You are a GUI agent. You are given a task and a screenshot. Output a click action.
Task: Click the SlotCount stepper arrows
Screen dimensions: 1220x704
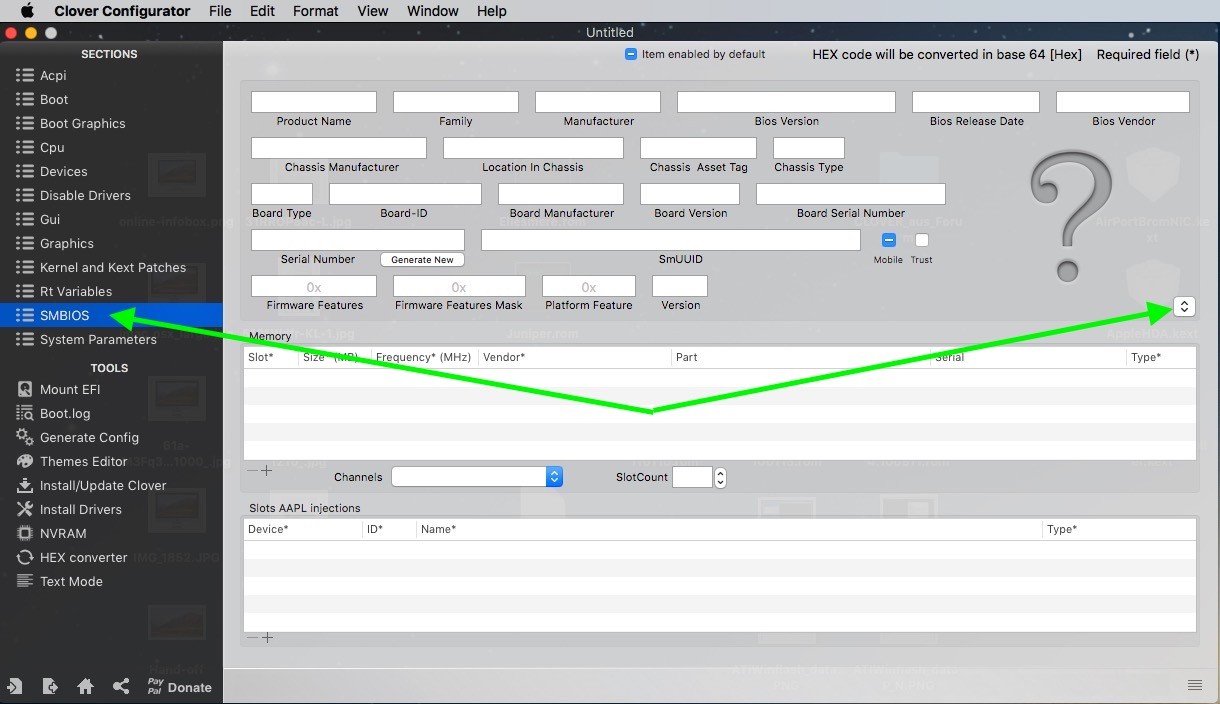click(720, 478)
